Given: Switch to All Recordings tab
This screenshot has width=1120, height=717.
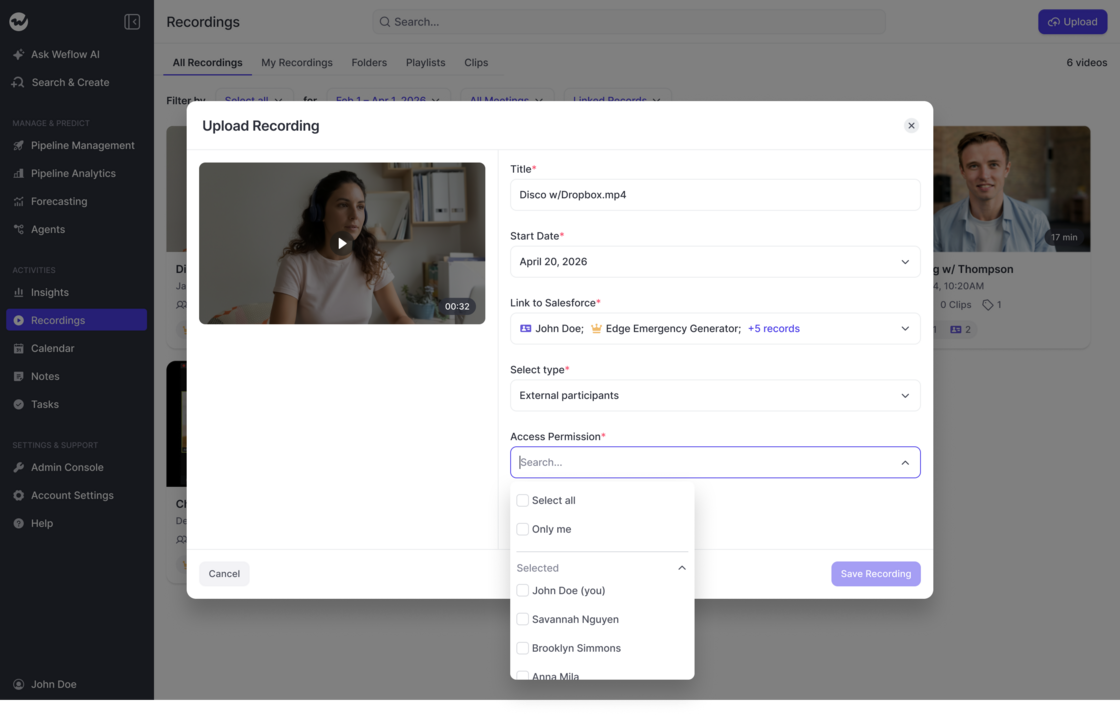Looking at the screenshot, I should coord(207,63).
